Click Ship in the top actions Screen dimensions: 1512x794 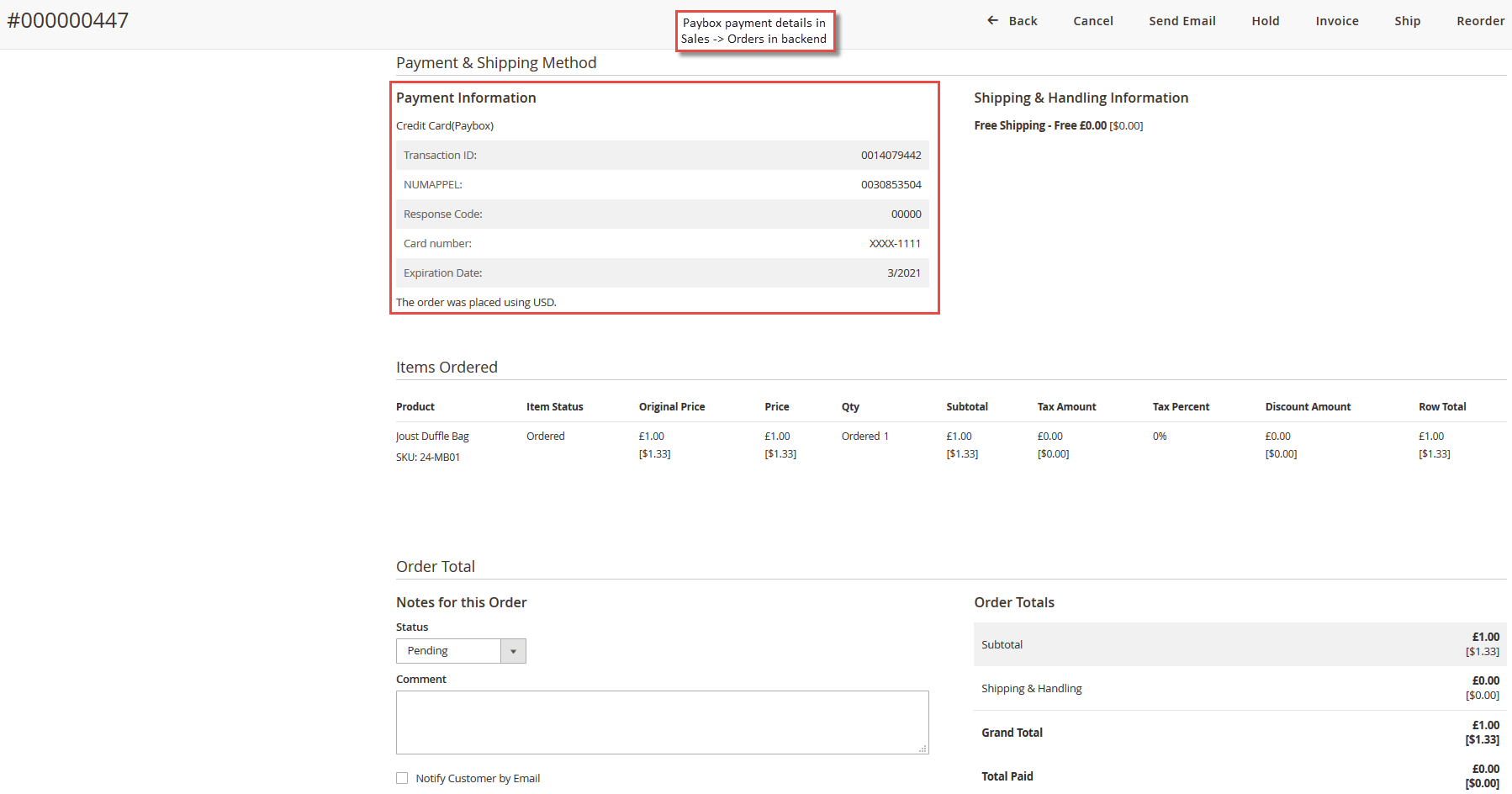(1407, 21)
